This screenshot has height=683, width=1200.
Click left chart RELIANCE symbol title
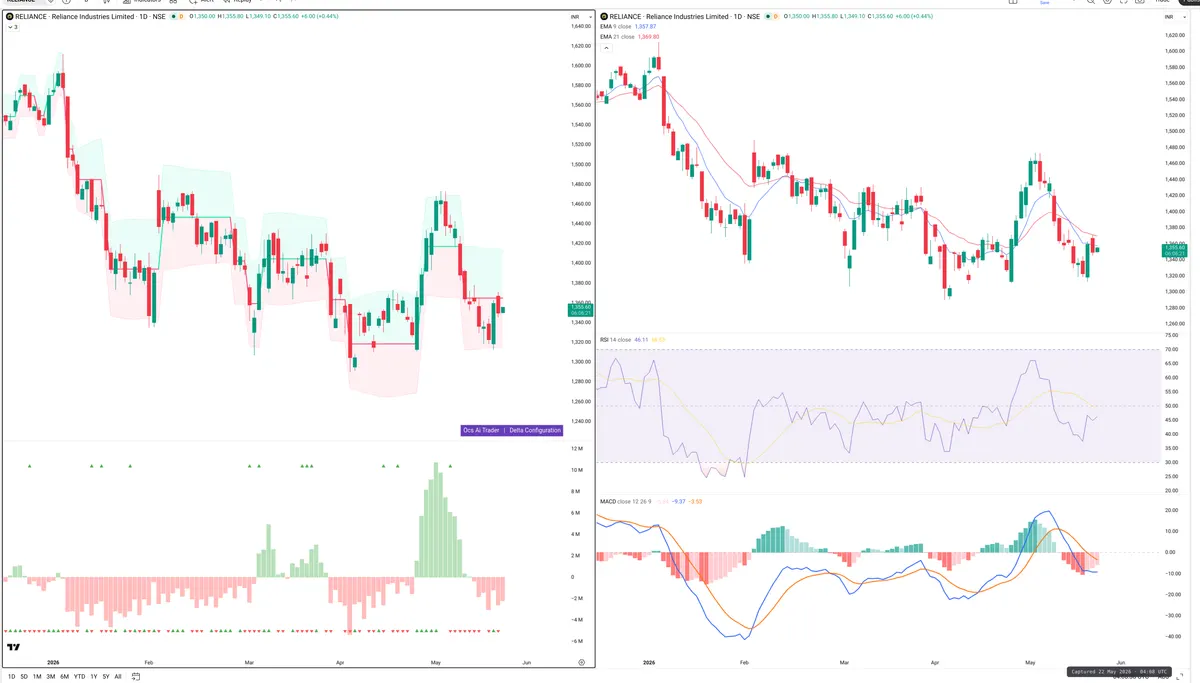point(90,16)
